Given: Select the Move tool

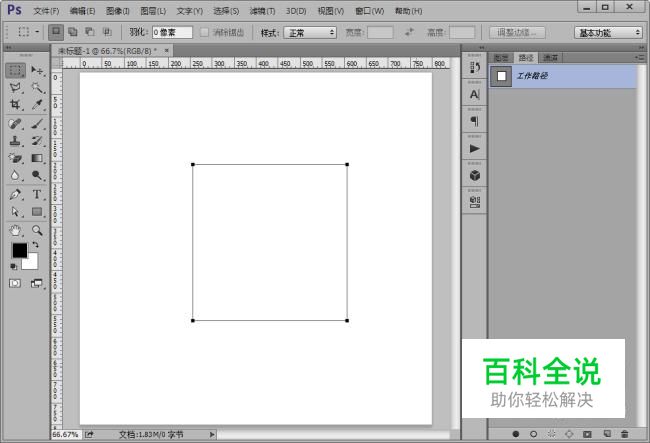Looking at the screenshot, I should [x=37, y=70].
